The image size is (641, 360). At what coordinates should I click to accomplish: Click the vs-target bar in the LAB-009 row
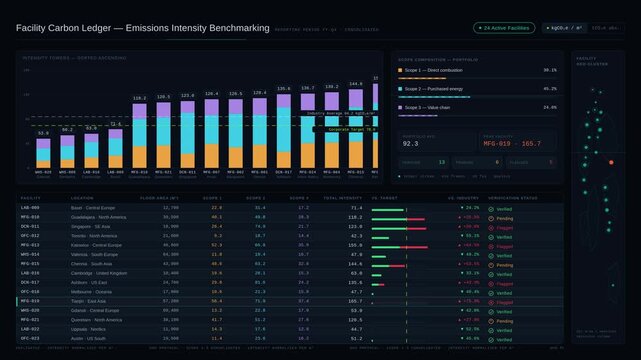(389, 210)
